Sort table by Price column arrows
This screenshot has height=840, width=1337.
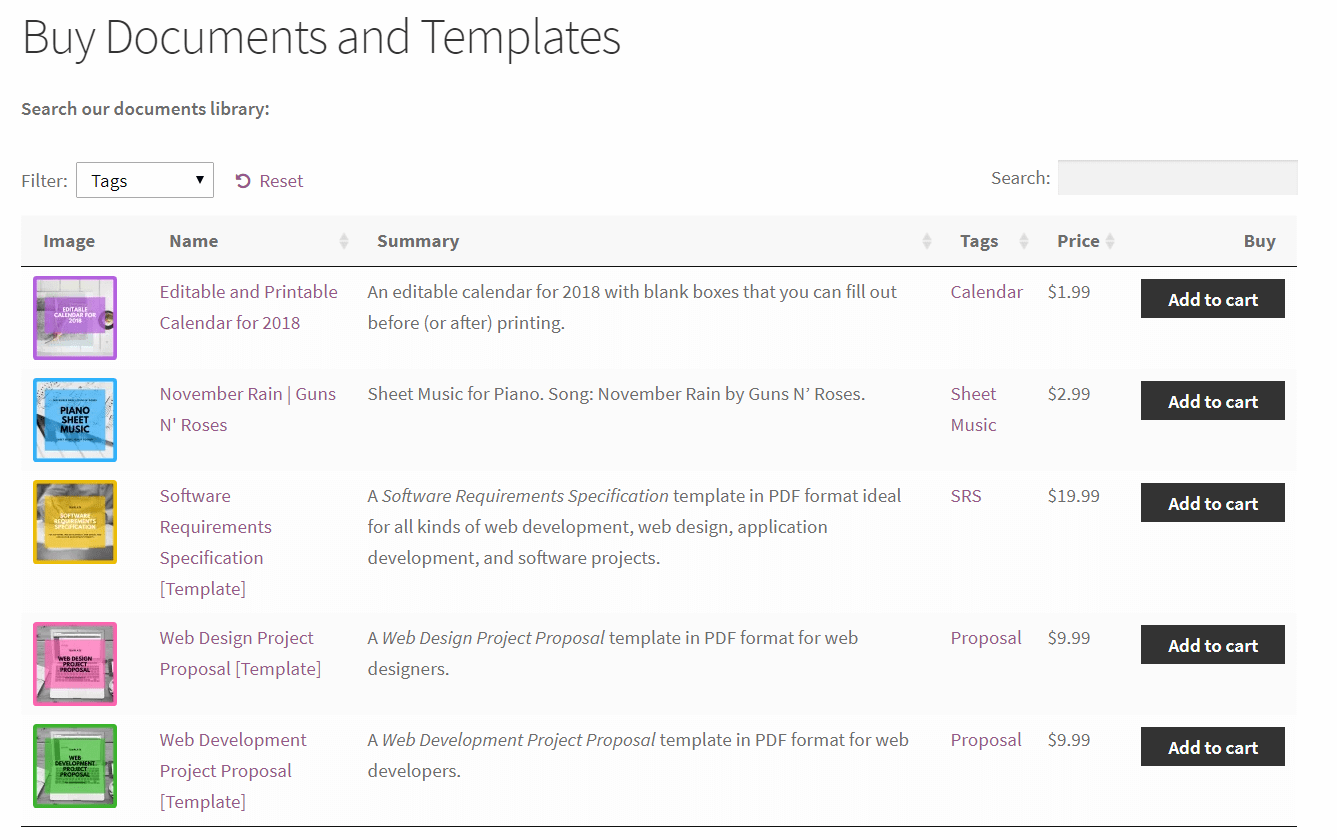click(1110, 241)
